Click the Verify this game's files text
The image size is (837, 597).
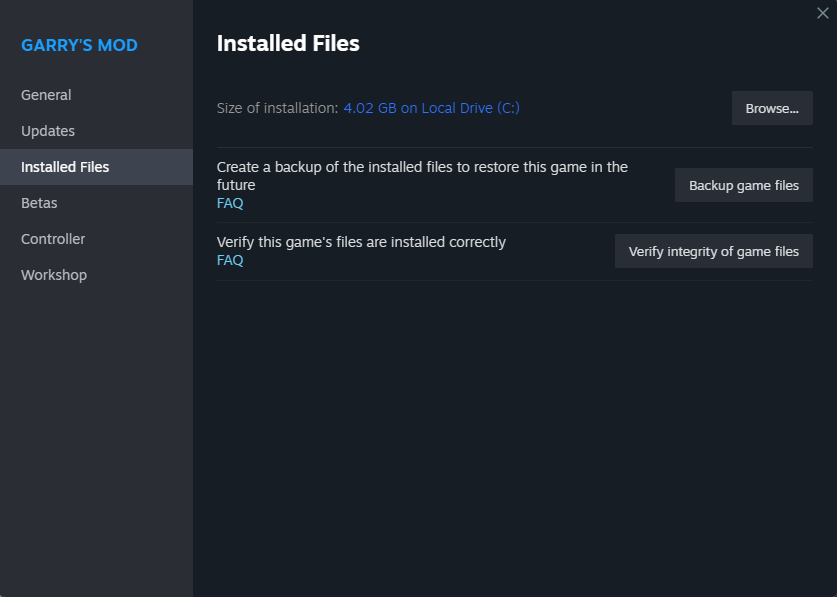pos(361,242)
